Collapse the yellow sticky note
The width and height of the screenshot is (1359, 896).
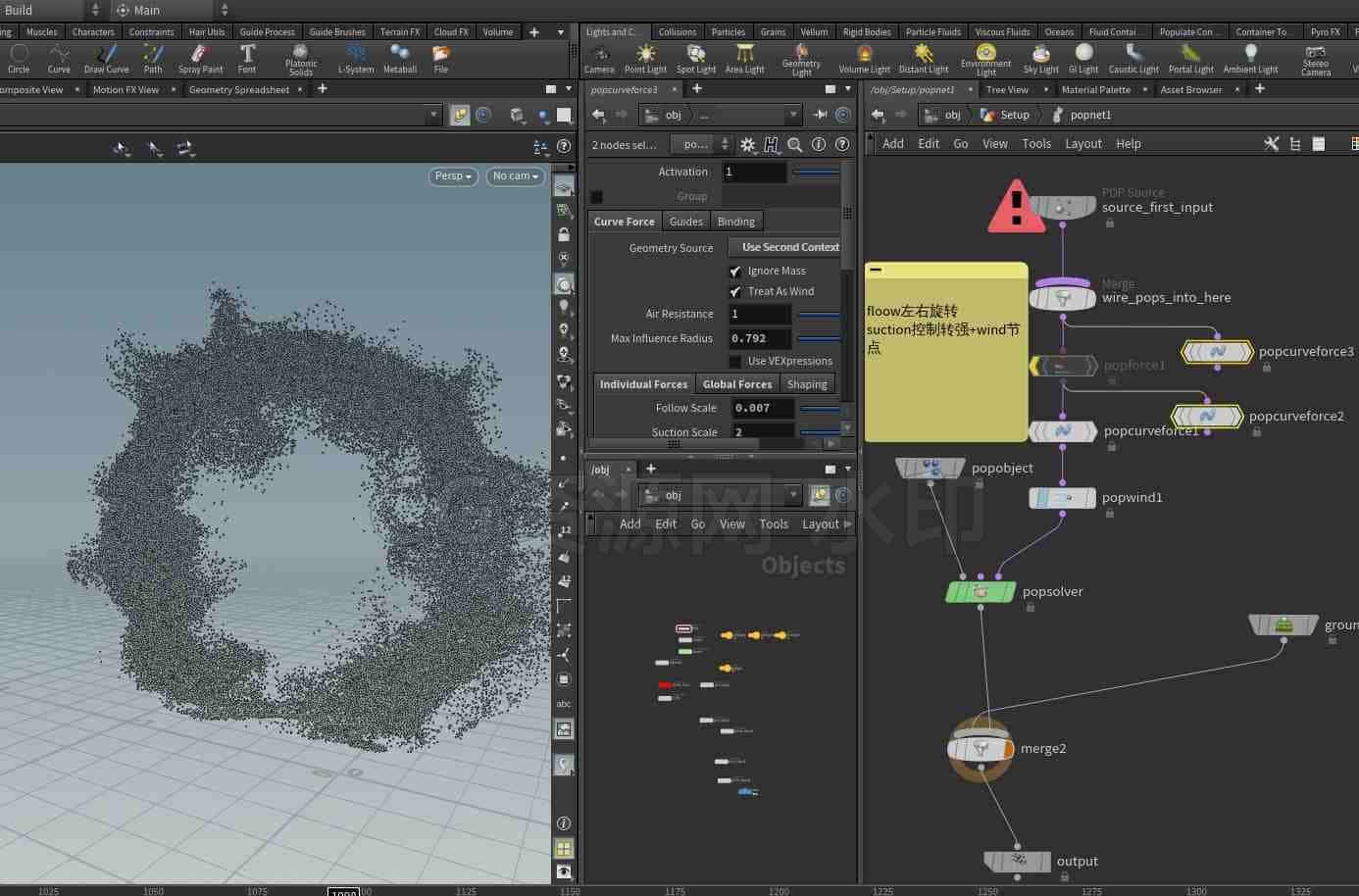pyautogui.click(x=876, y=270)
